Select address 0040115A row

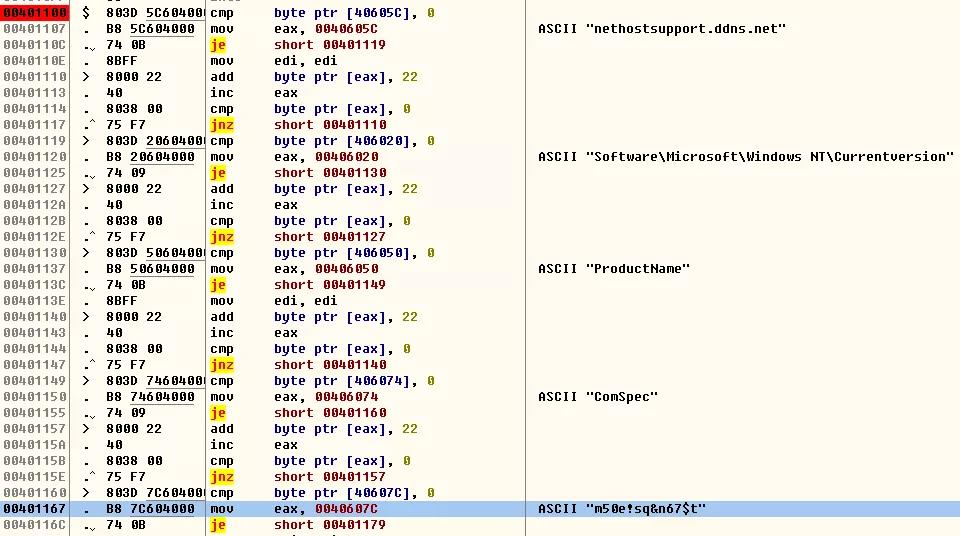(35, 445)
